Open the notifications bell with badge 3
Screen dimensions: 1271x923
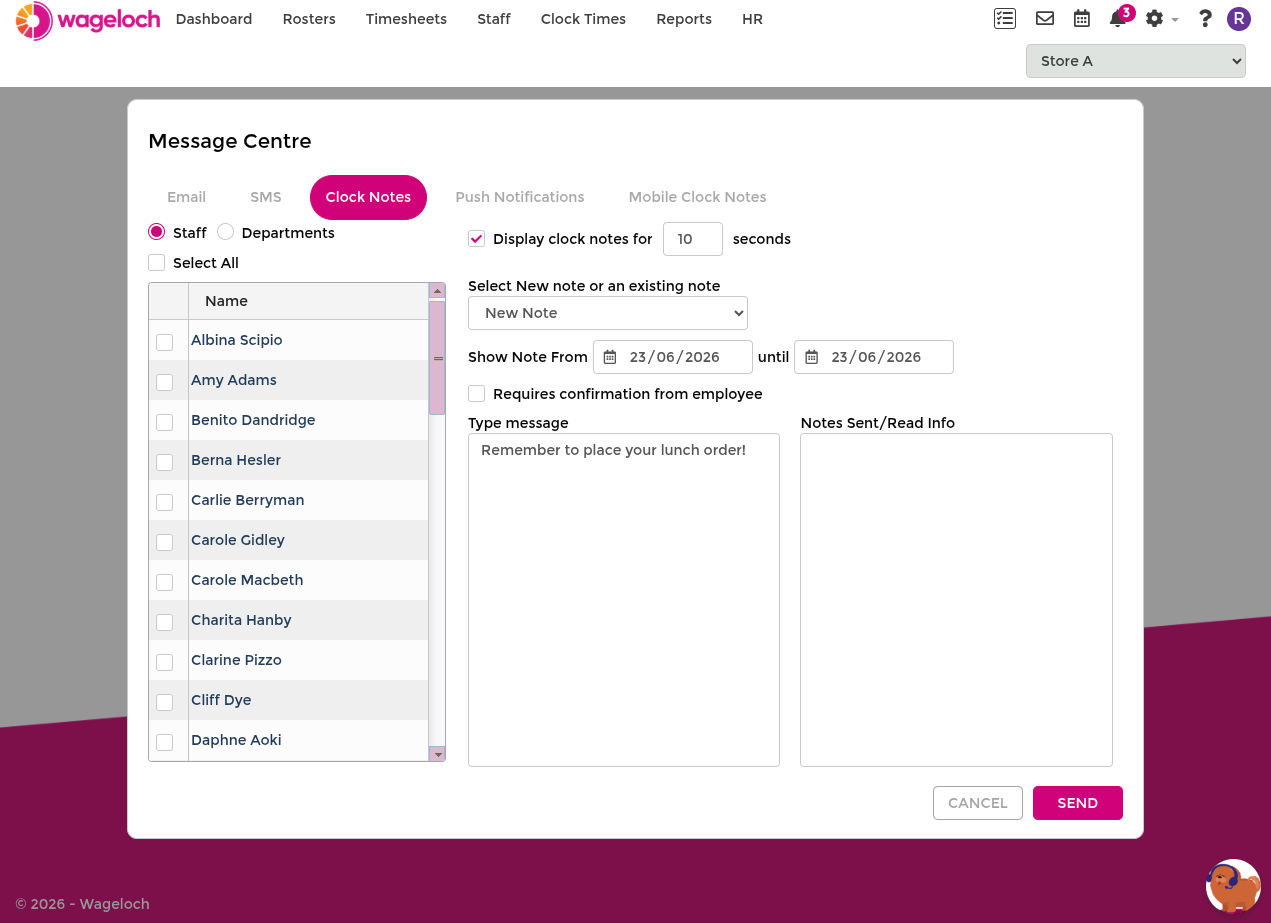click(x=1119, y=18)
